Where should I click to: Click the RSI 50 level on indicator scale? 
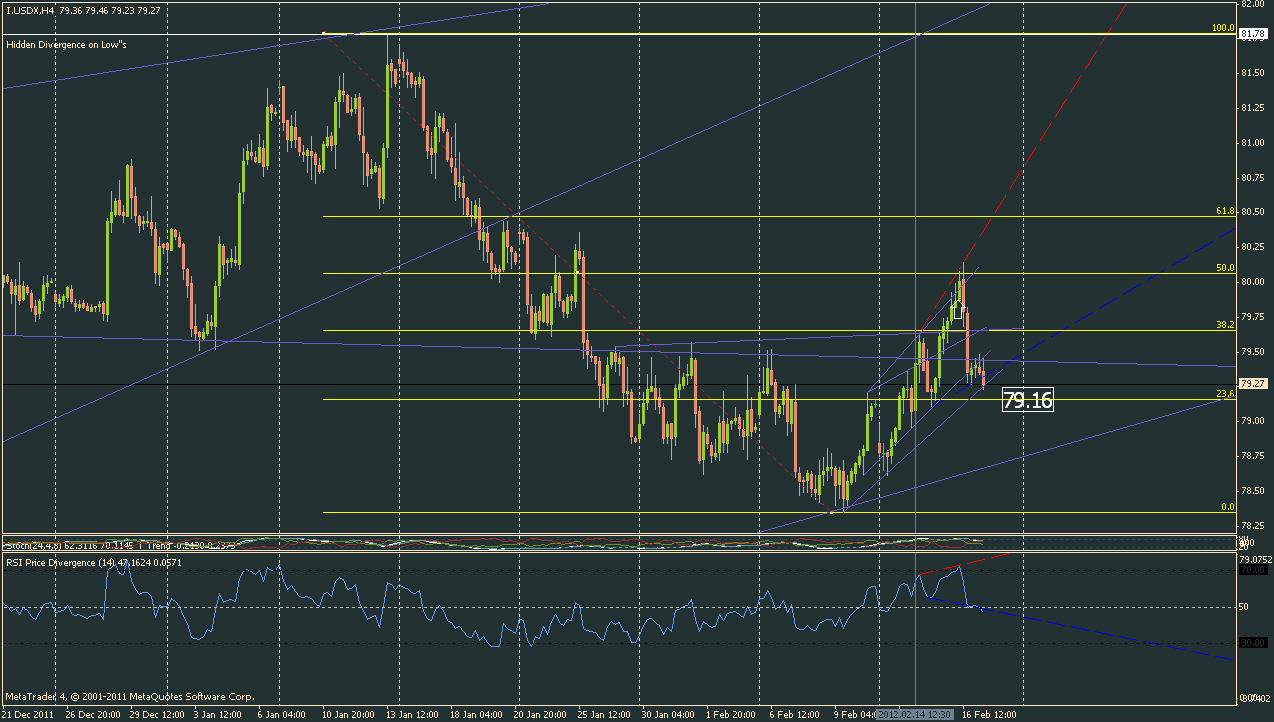pyautogui.click(x=1246, y=607)
